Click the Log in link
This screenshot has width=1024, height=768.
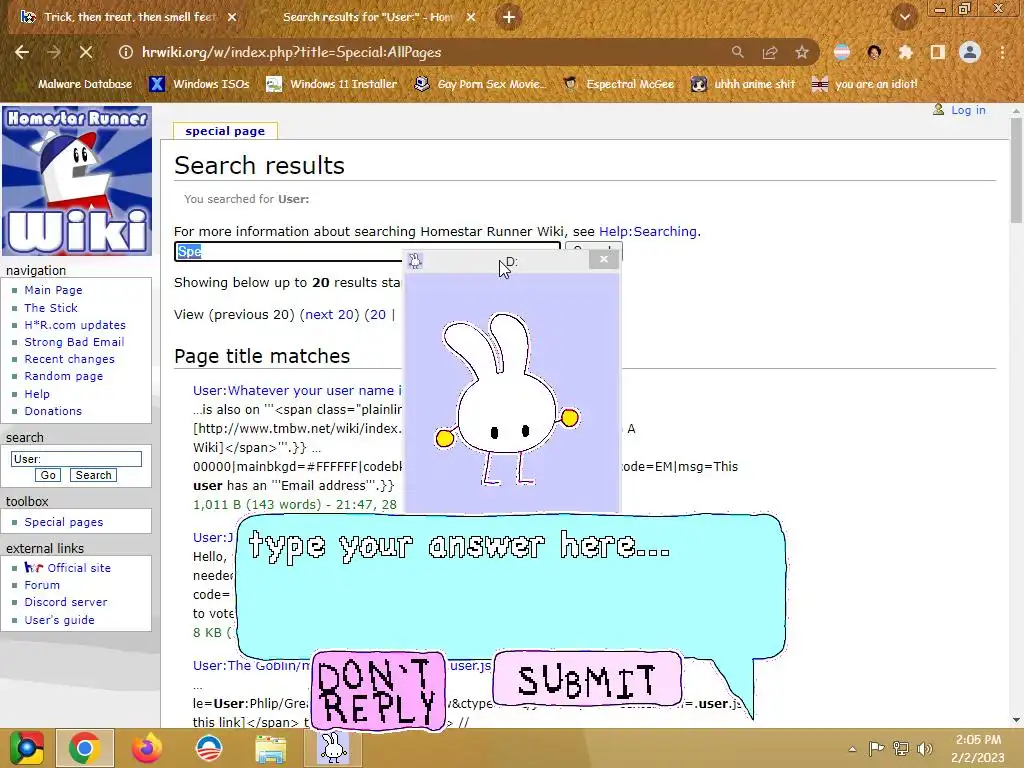pyautogui.click(x=968, y=110)
